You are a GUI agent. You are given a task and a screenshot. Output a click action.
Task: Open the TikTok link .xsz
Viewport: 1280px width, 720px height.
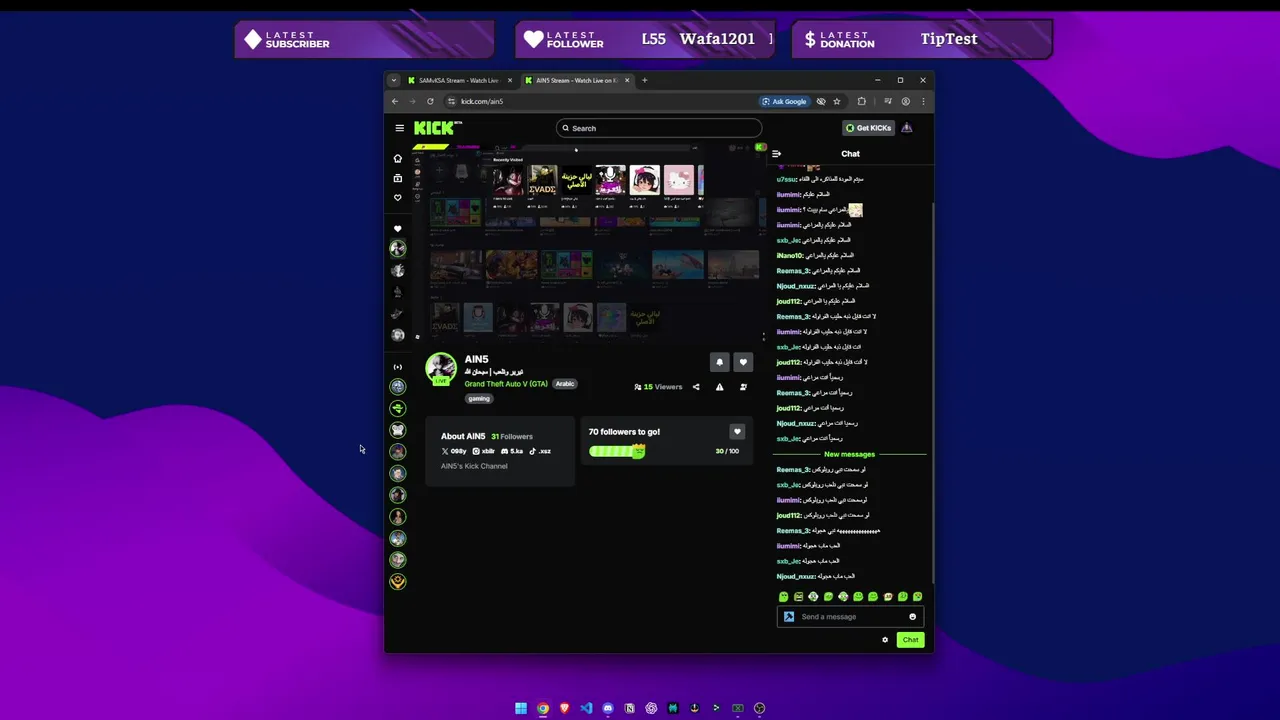540,451
